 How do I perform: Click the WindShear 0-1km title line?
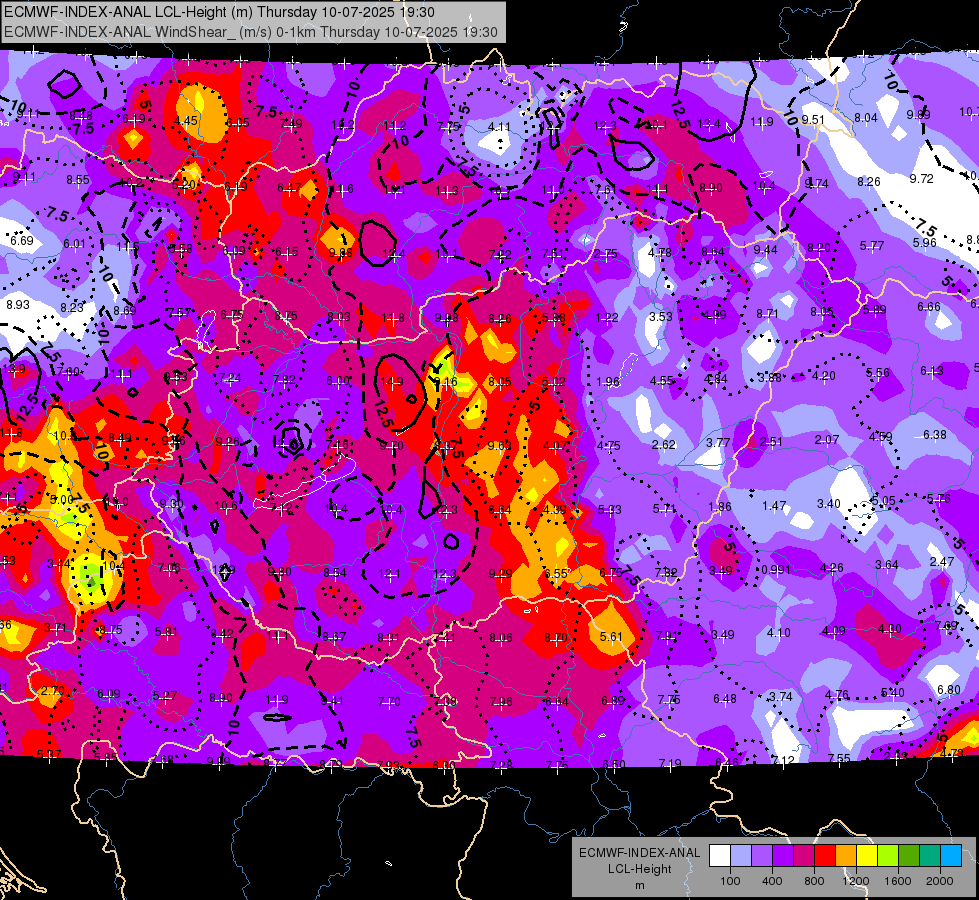pos(251,32)
